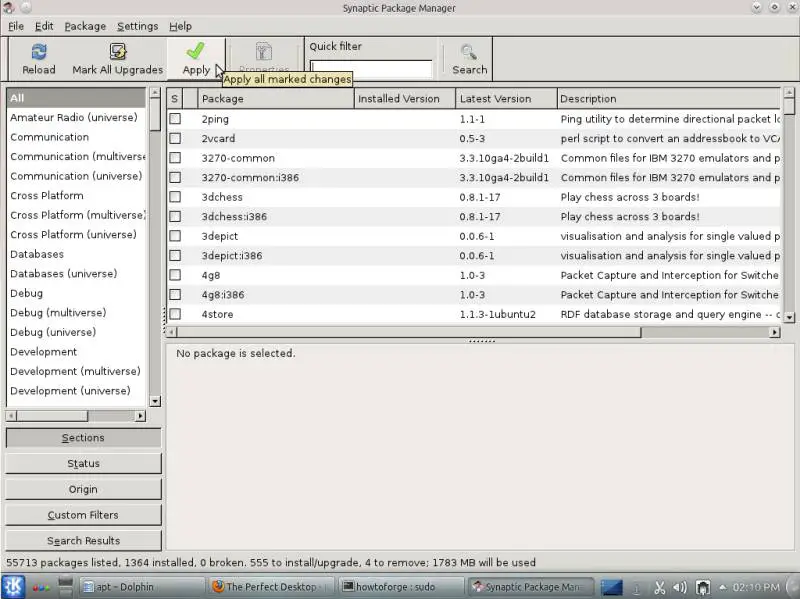Viewport: 800px width, 599px height.
Task: Open the File menu
Action: coord(16,26)
